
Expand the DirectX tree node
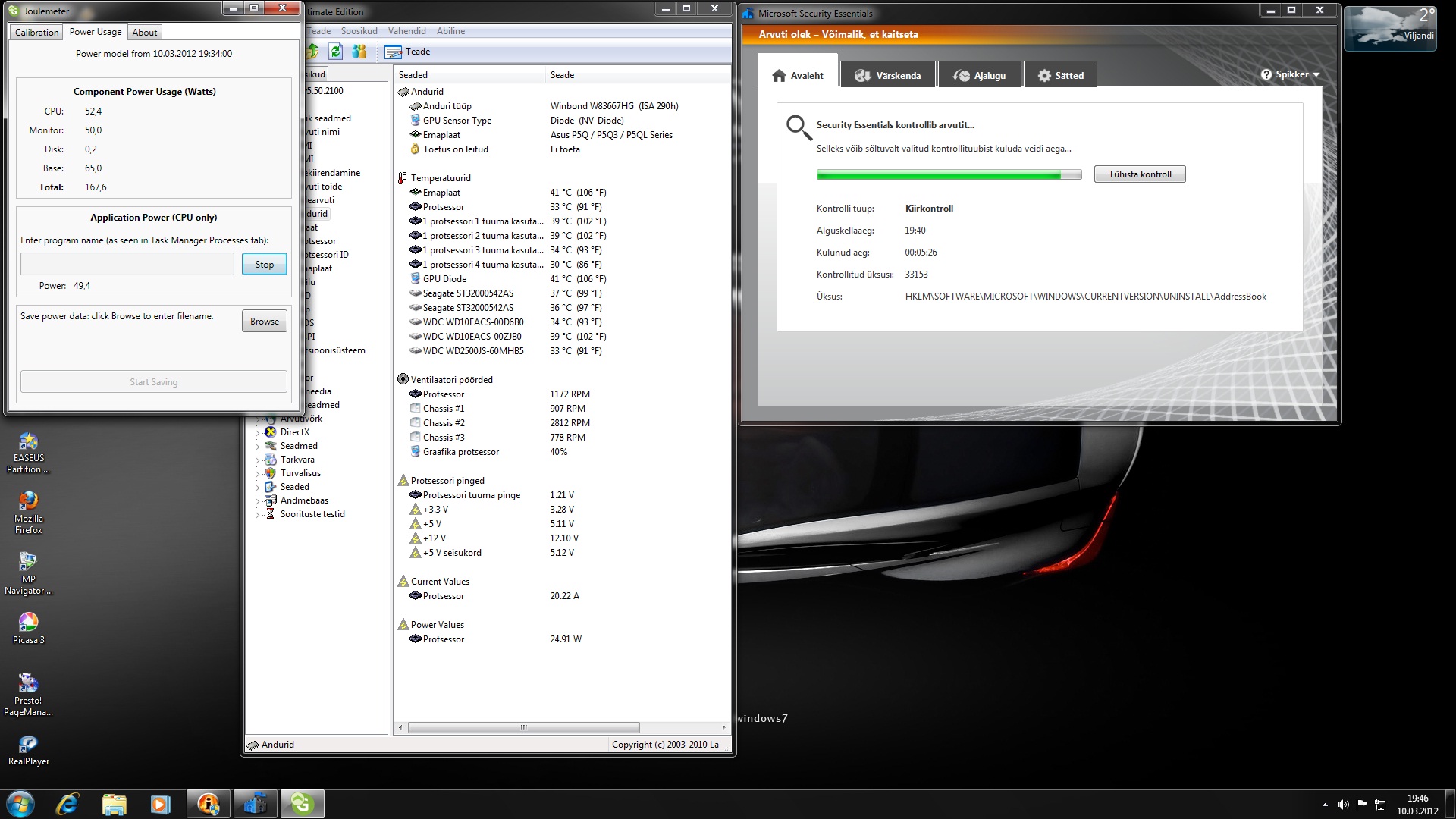click(257, 433)
